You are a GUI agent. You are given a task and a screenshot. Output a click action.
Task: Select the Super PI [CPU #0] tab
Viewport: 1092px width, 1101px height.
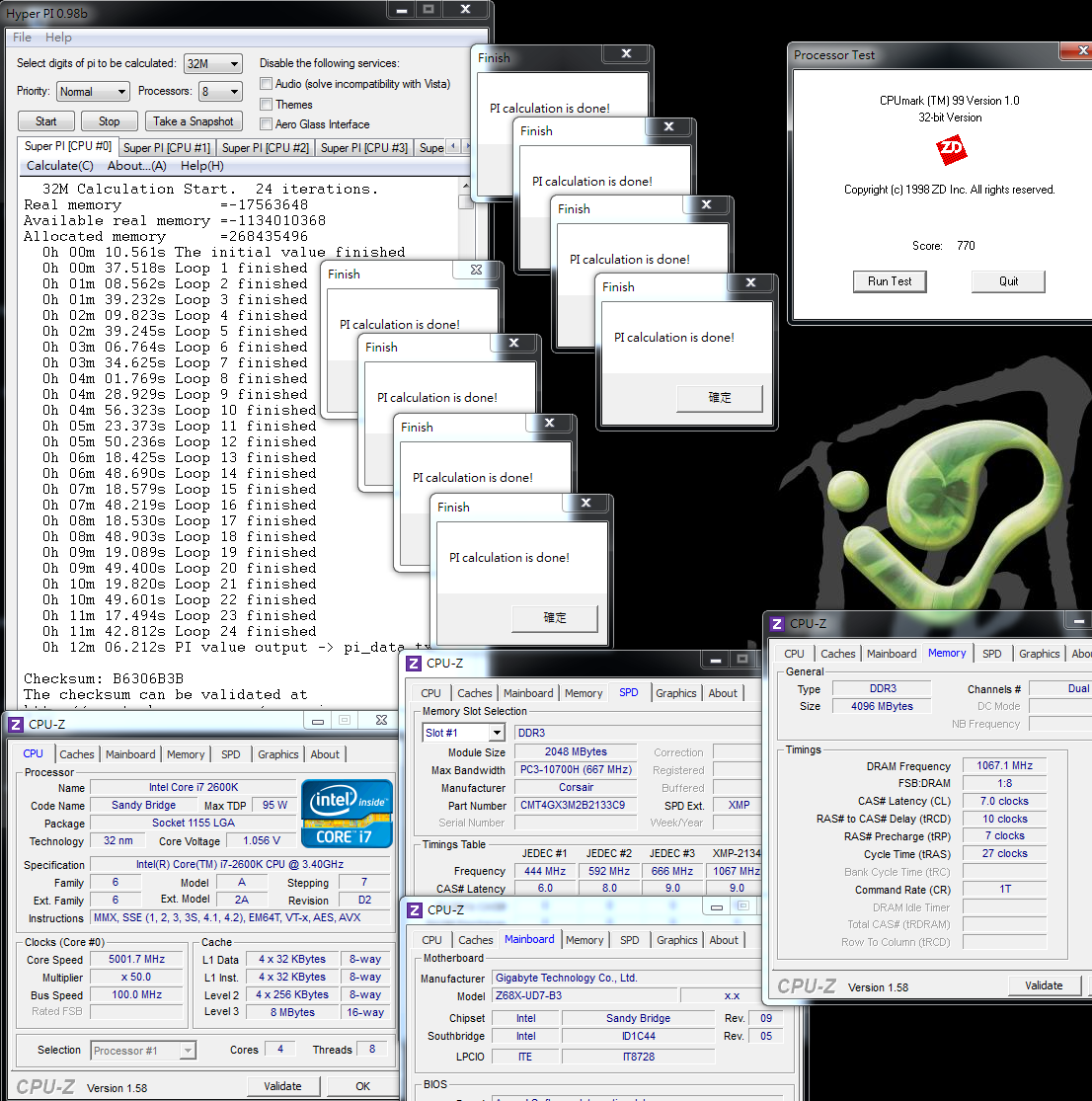click(67, 146)
